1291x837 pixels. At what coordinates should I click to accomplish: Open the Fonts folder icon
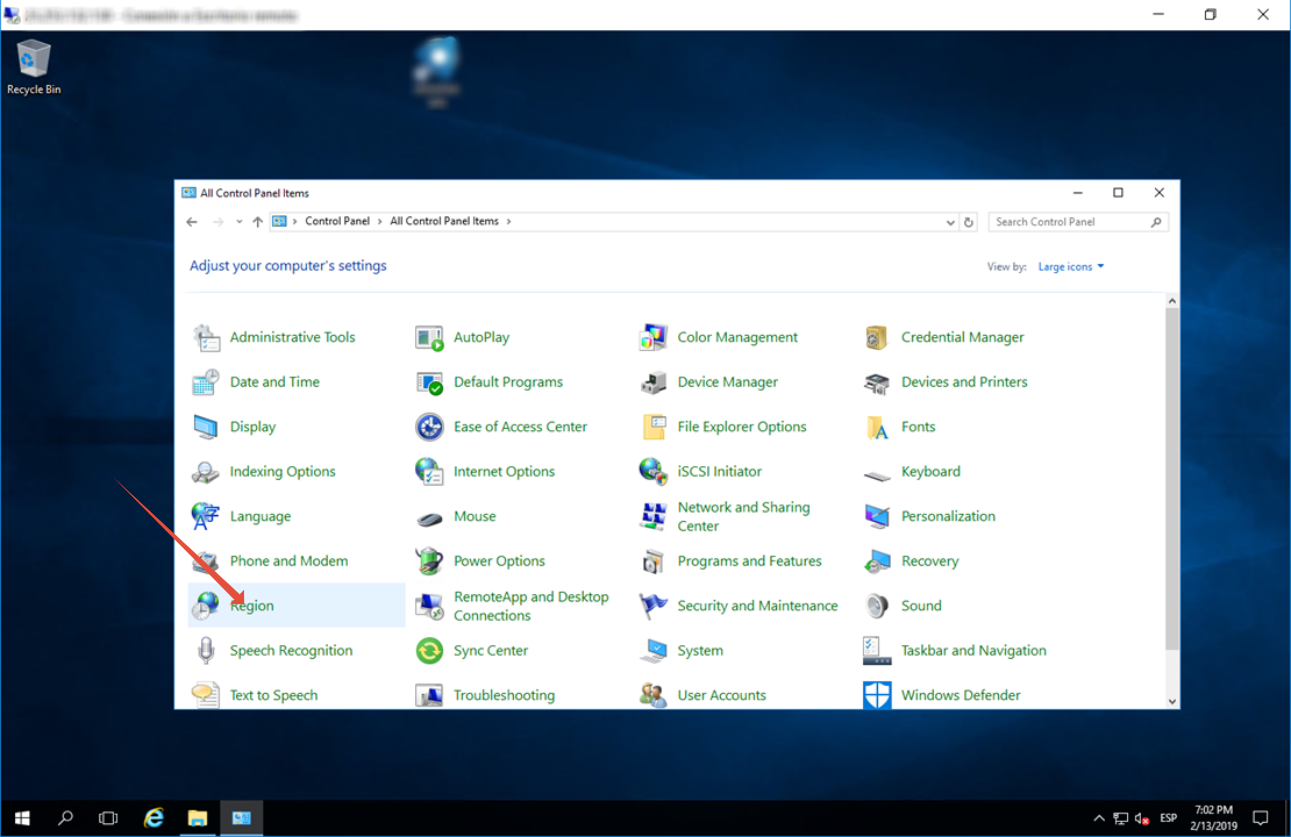[x=877, y=427]
